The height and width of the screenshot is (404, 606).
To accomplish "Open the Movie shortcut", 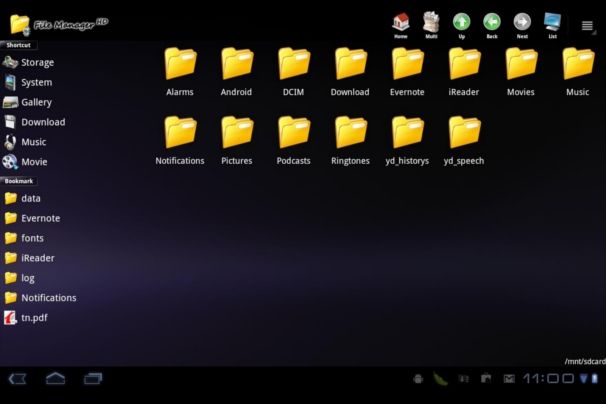I will 25,162.
